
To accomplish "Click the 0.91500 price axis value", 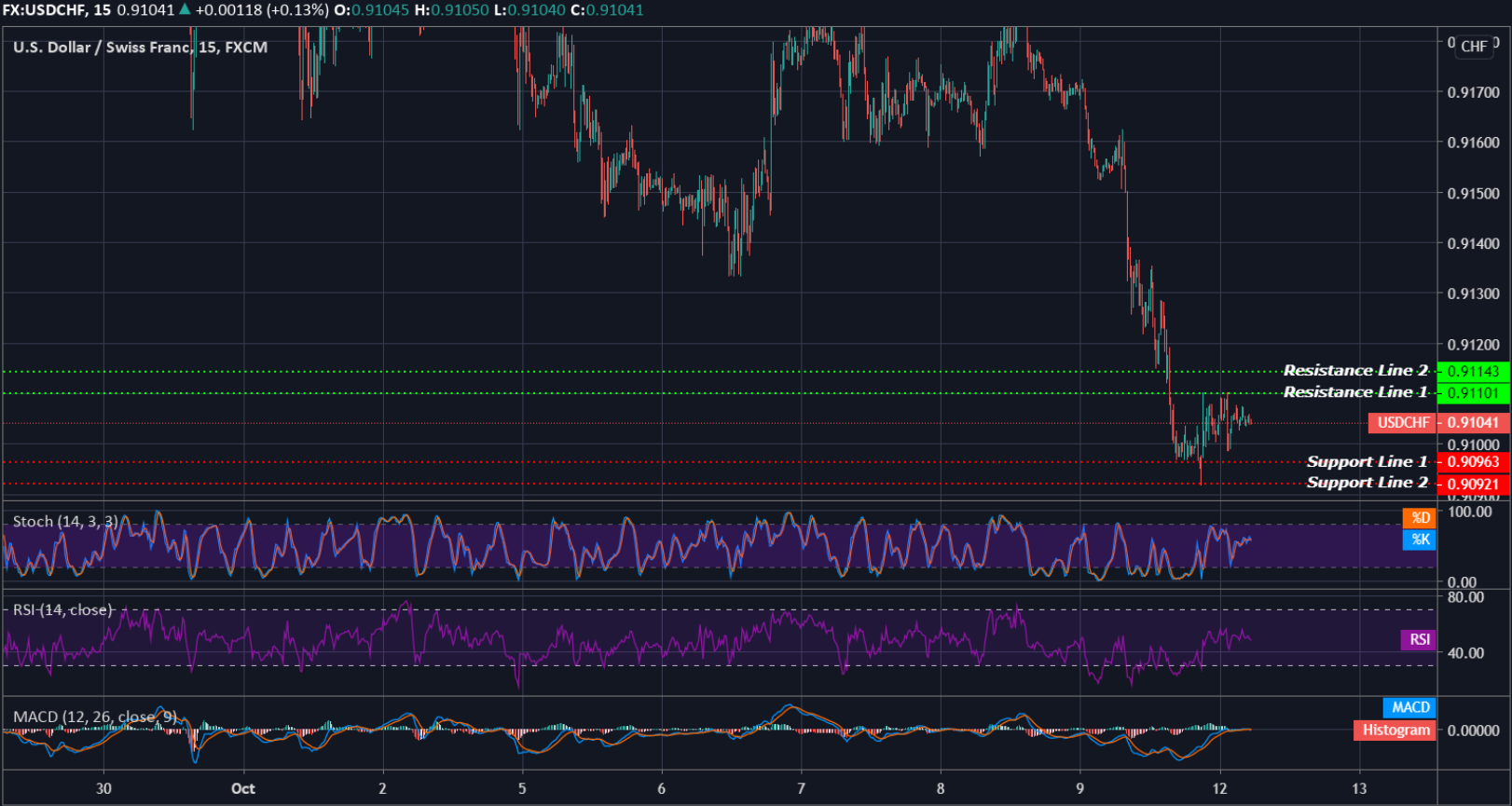I will [x=1474, y=194].
